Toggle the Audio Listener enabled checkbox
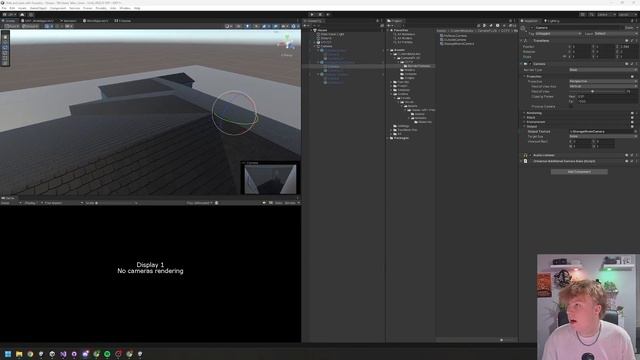640x360 pixels. click(530, 155)
